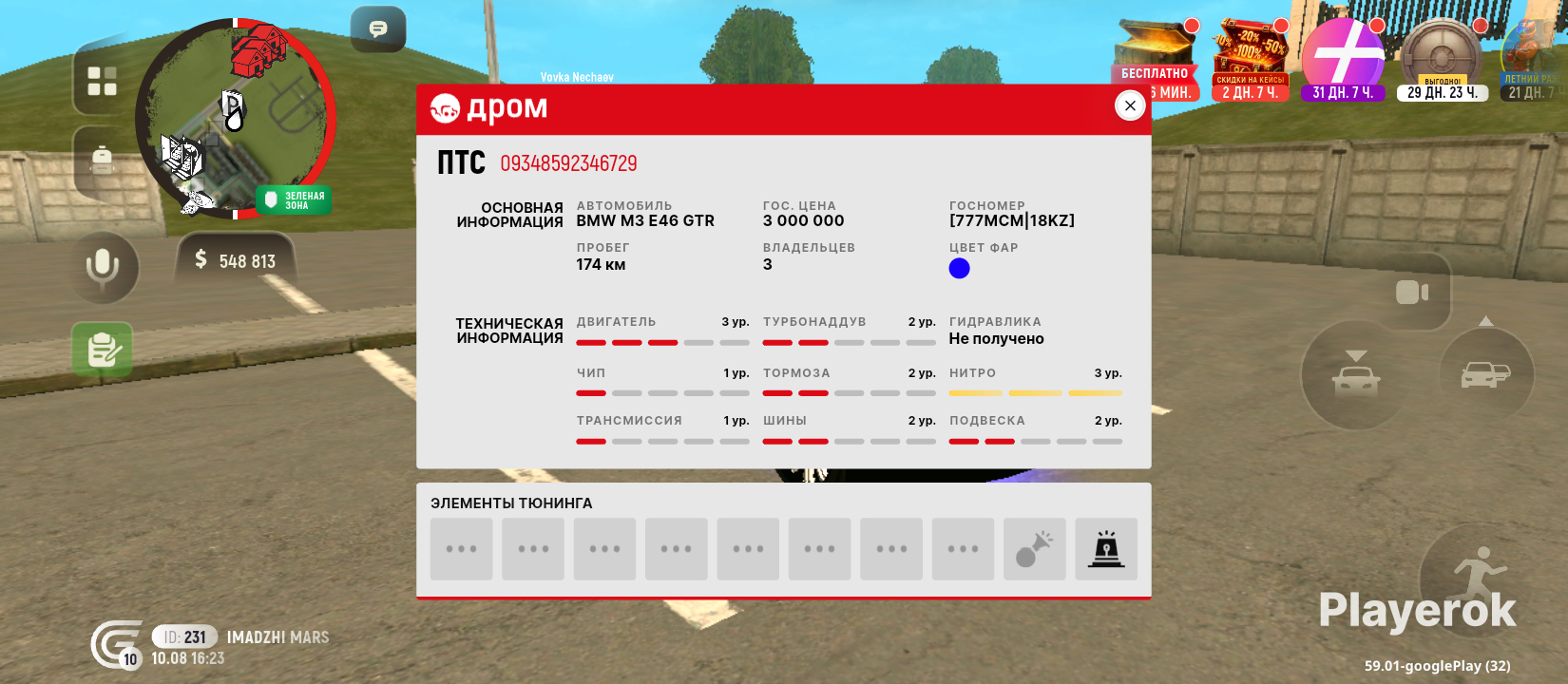This screenshot has width=1568, height=684.
Task: Open the free treasure chest reward
Action: tap(1156, 60)
